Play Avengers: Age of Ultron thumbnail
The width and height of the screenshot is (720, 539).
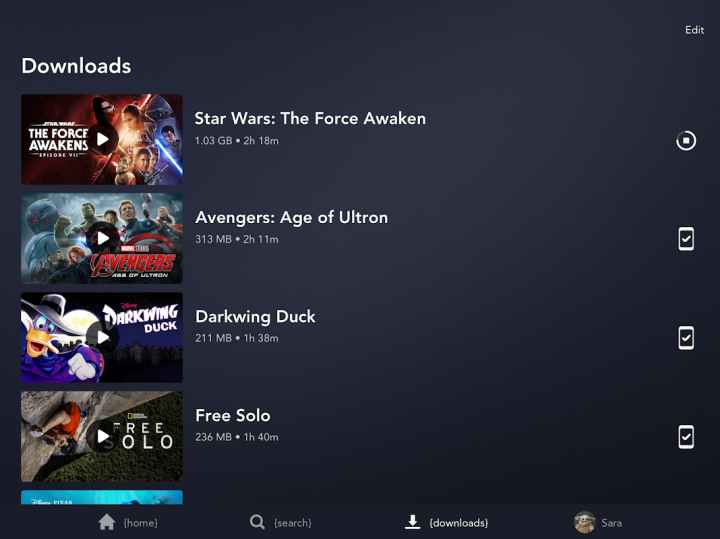[102, 238]
